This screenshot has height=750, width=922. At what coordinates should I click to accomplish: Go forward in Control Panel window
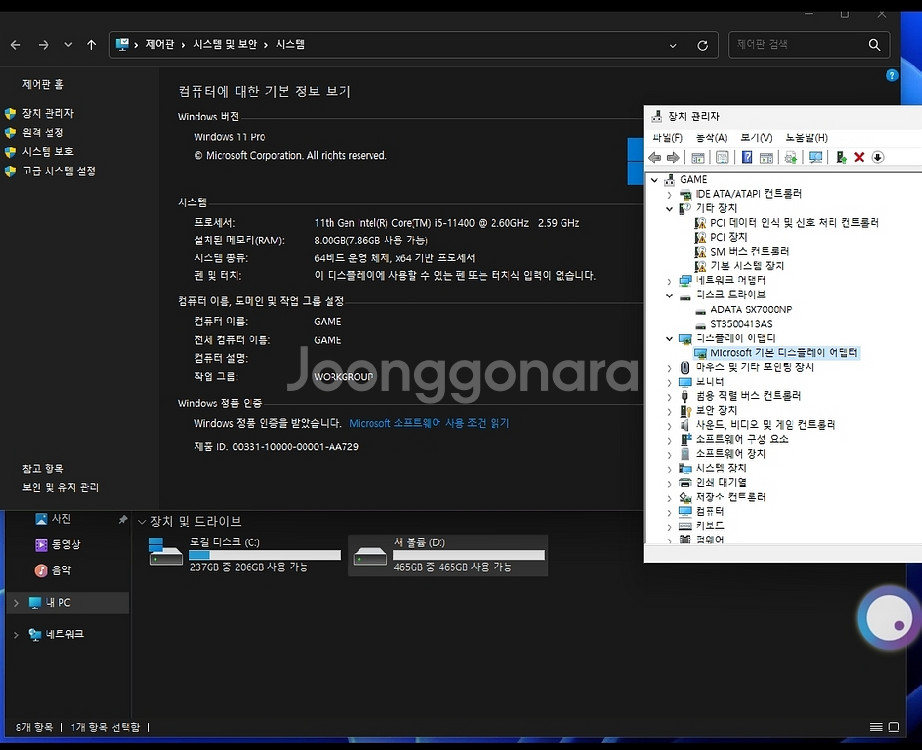coord(44,45)
